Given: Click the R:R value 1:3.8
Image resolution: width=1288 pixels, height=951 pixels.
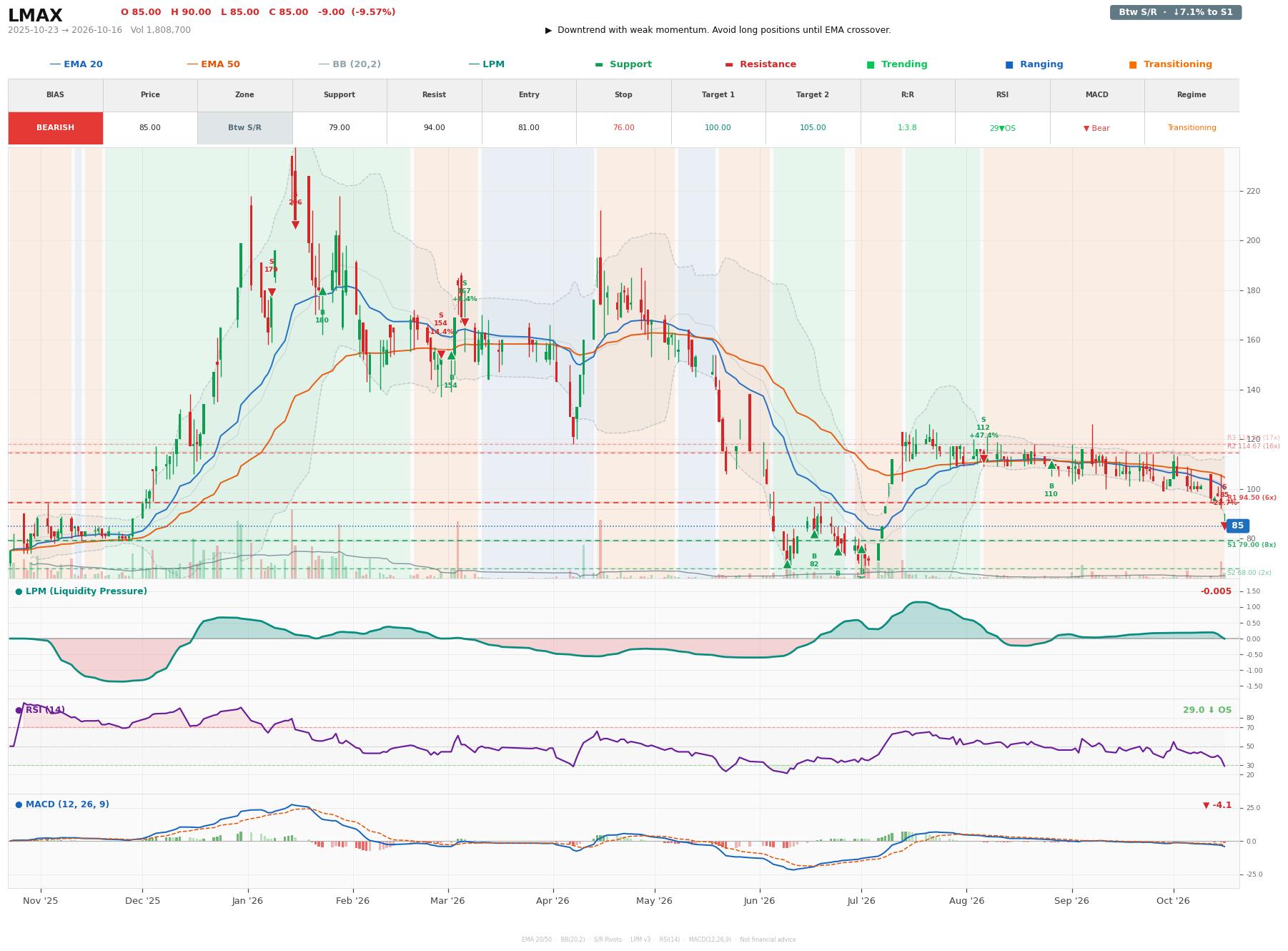Looking at the screenshot, I should (x=907, y=128).
